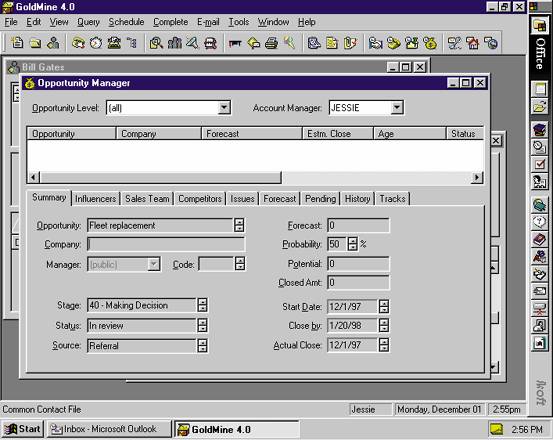Viewport: 553px width, 440px height.
Task: Click the desk table toolbar icon
Action: (235, 43)
